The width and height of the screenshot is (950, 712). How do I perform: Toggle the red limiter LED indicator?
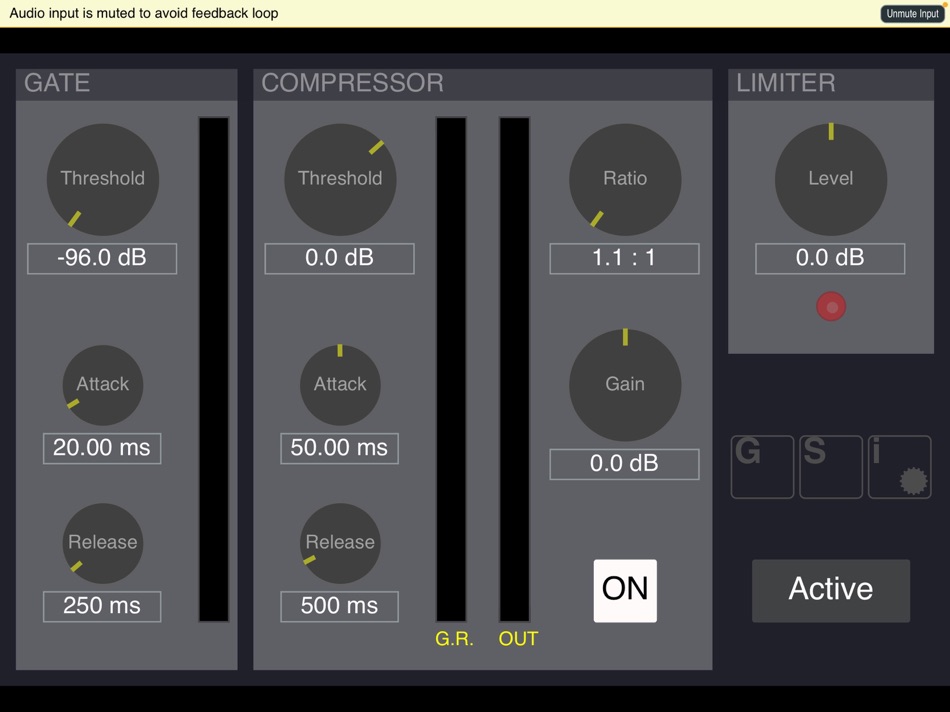click(x=830, y=306)
